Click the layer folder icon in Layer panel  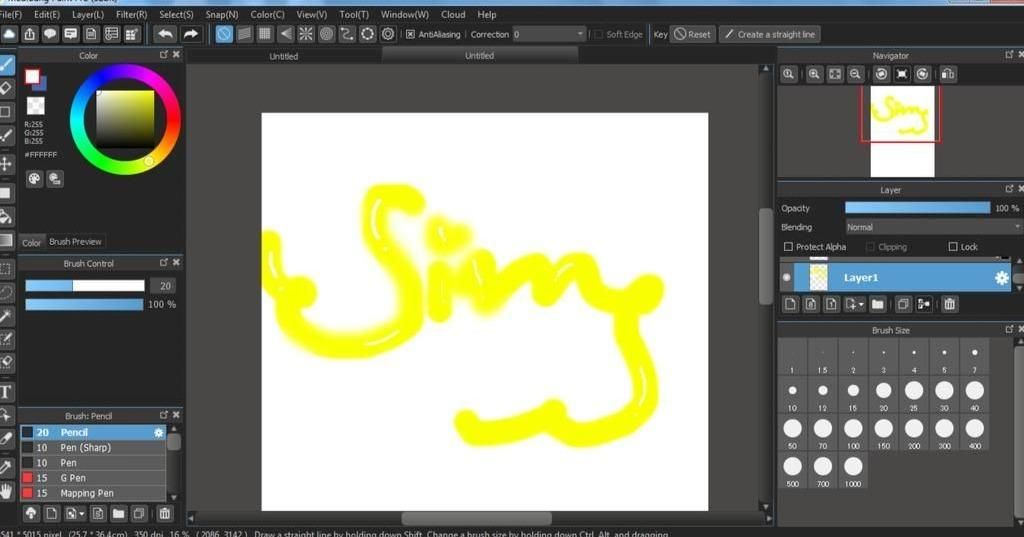[x=877, y=304]
